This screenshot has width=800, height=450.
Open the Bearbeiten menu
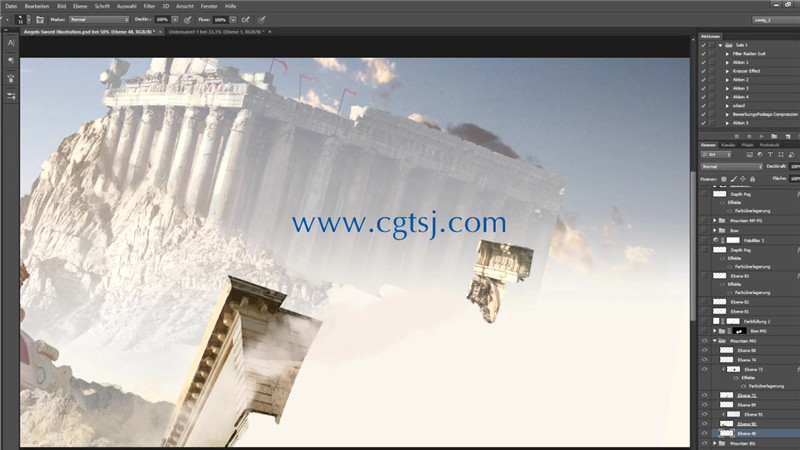pyautogui.click(x=37, y=6)
